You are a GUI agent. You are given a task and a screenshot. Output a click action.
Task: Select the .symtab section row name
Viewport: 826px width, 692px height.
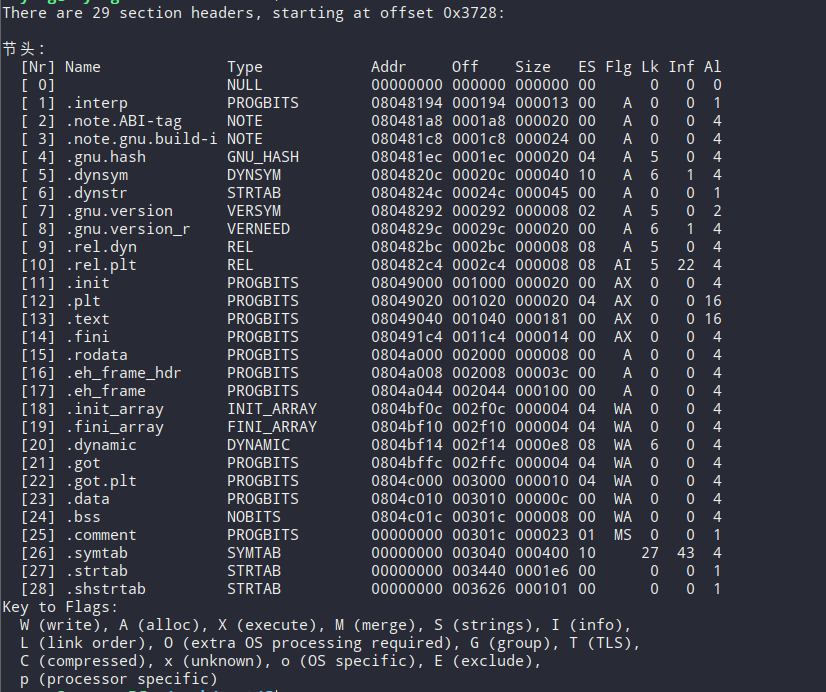click(96, 553)
